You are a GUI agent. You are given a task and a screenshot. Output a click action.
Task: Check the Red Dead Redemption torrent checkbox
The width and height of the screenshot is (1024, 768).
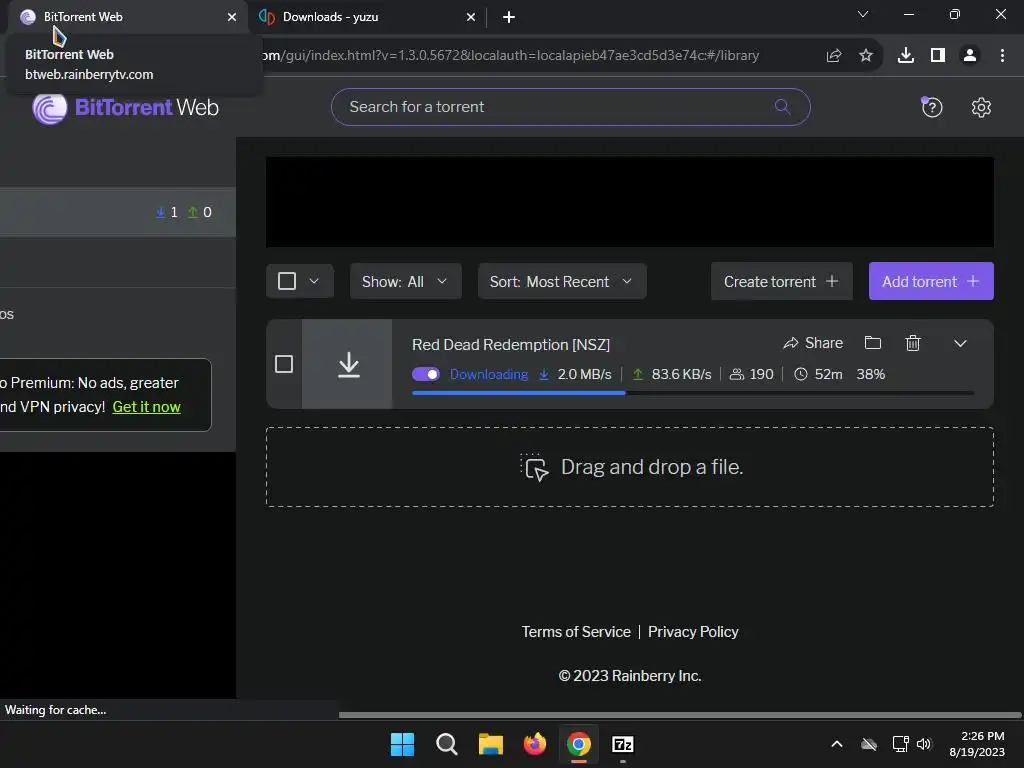pyautogui.click(x=283, y=364)
